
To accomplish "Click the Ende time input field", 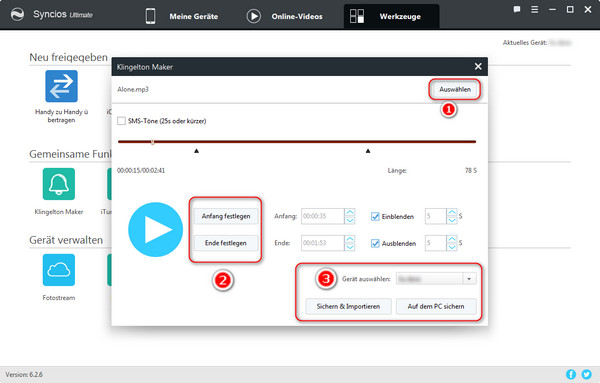I will [x=323, y=243].
